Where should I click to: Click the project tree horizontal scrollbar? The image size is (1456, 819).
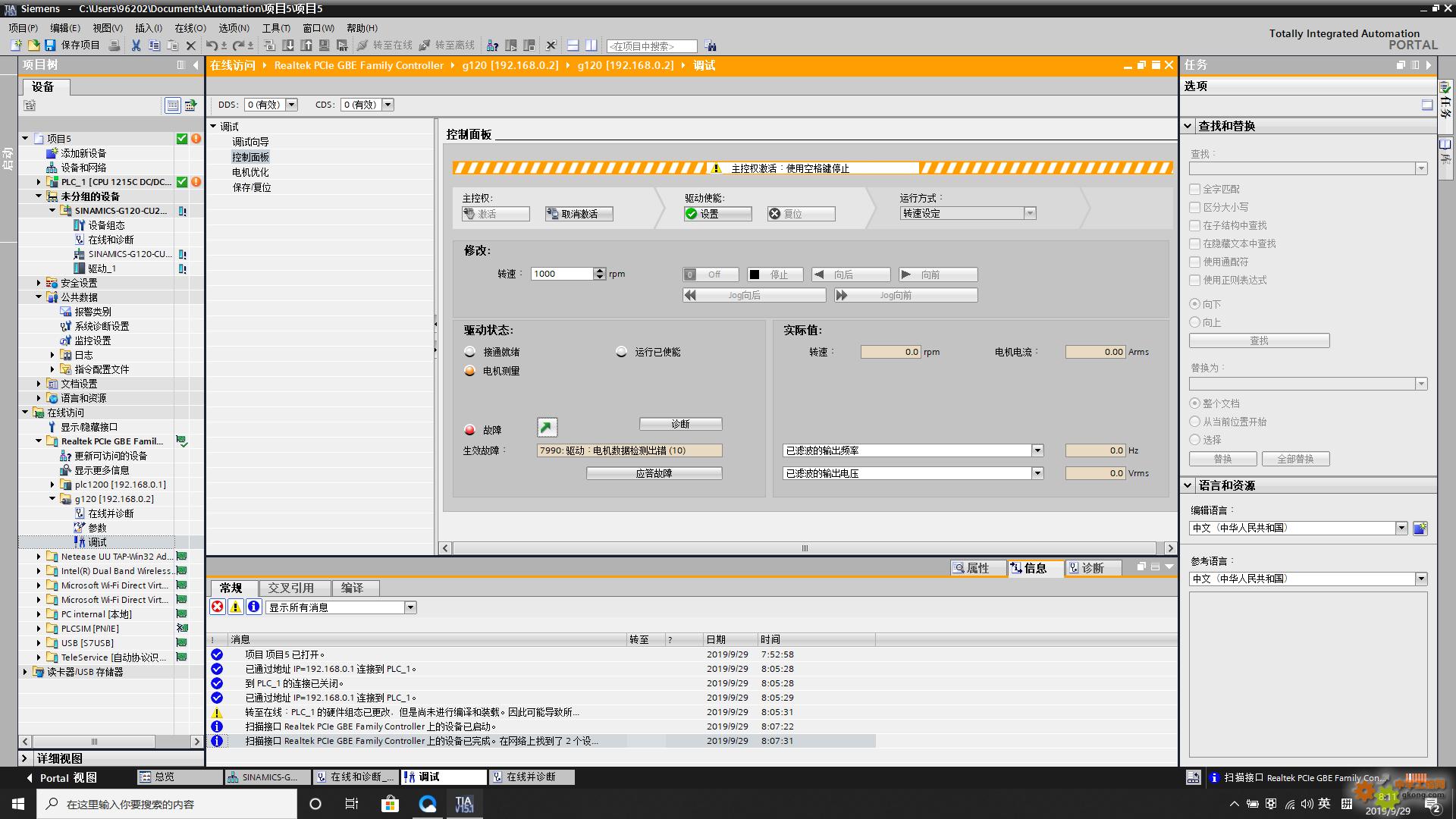tap(94, 742)
